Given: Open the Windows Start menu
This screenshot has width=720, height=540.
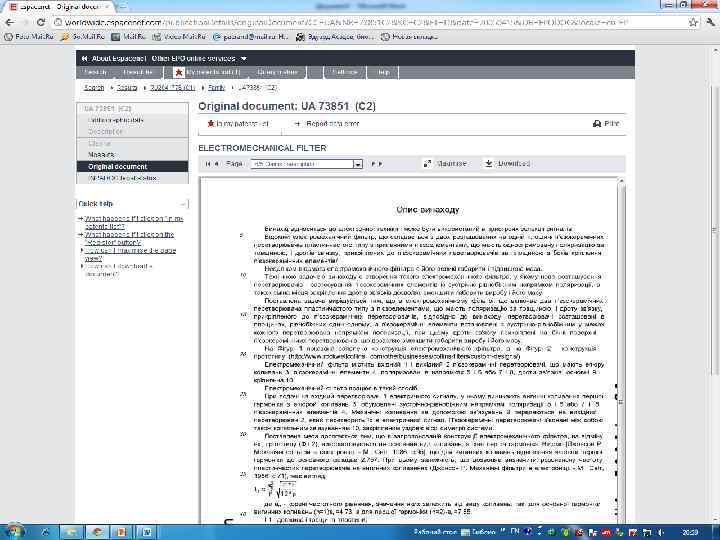Looking at the screenshot, I should [x=14, y=531].
